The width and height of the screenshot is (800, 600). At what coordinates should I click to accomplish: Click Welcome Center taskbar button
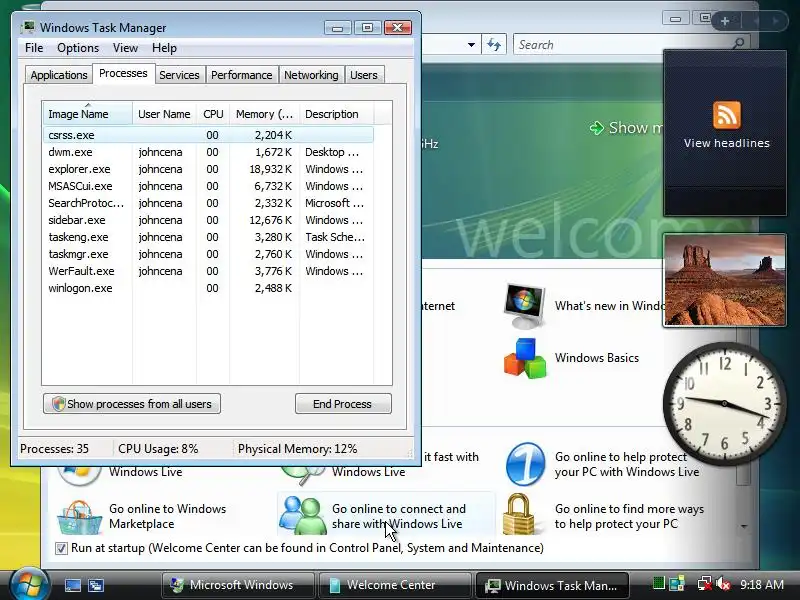393,585
